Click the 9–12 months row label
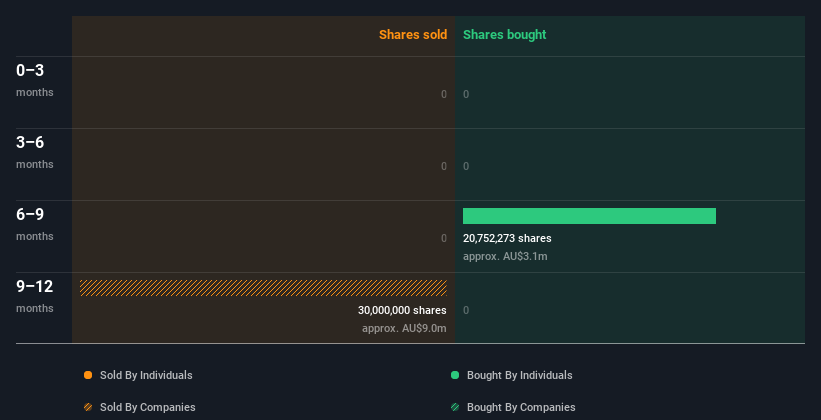821x420 pixels. [x=35, y=296]
